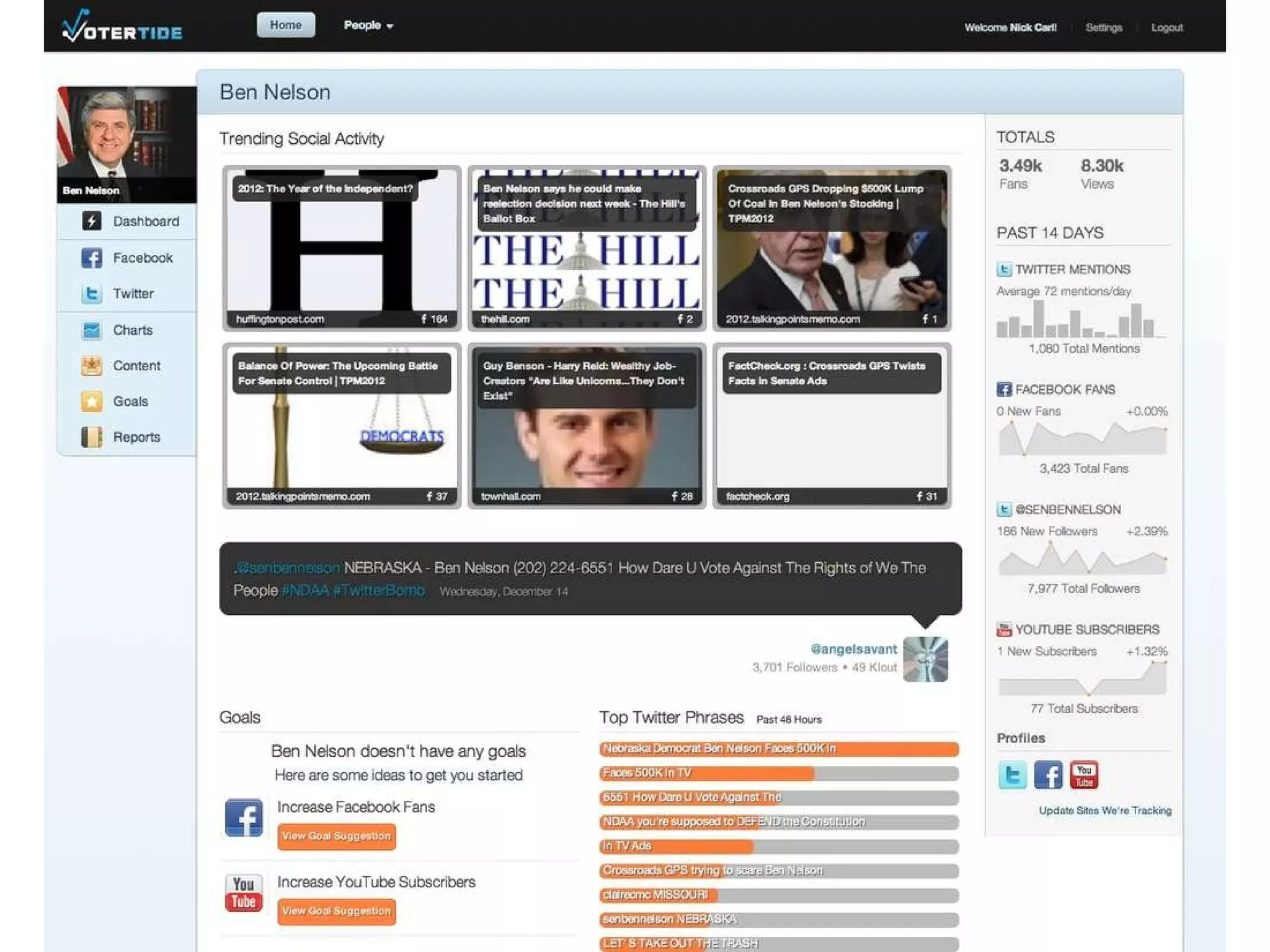The width and height of the screenshot is (1270, 952).
Task: Open @angelsavant Twitter handle link
Action: pos(853,649)
